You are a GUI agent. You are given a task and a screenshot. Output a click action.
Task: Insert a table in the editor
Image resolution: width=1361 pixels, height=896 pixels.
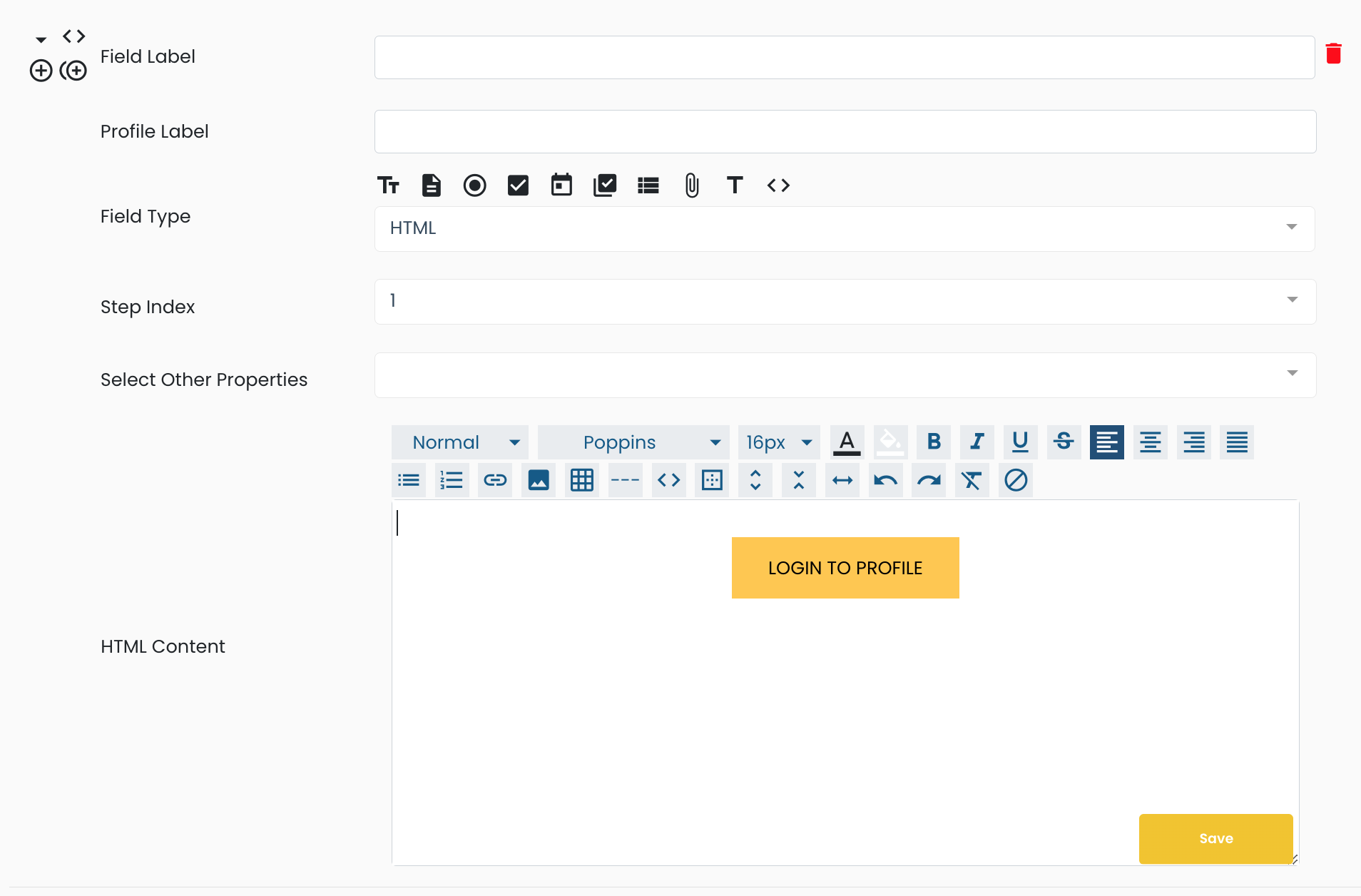582,480
